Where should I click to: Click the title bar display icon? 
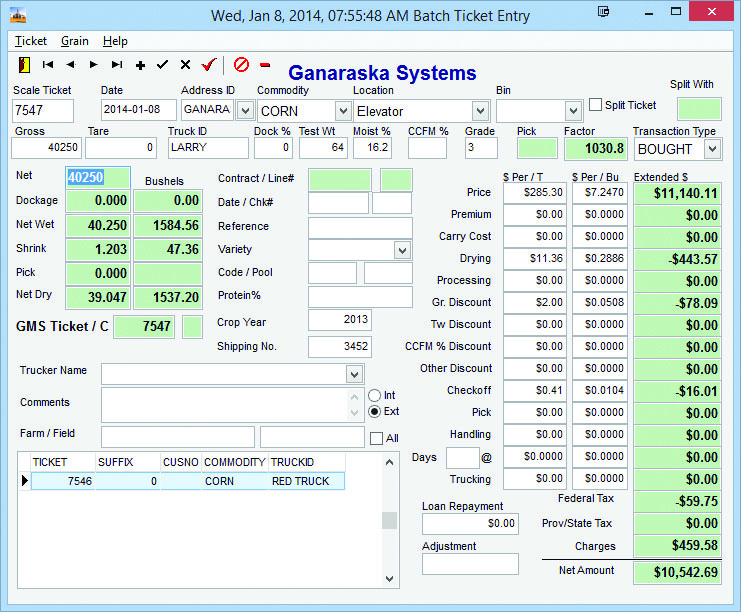tap(603, 11)
